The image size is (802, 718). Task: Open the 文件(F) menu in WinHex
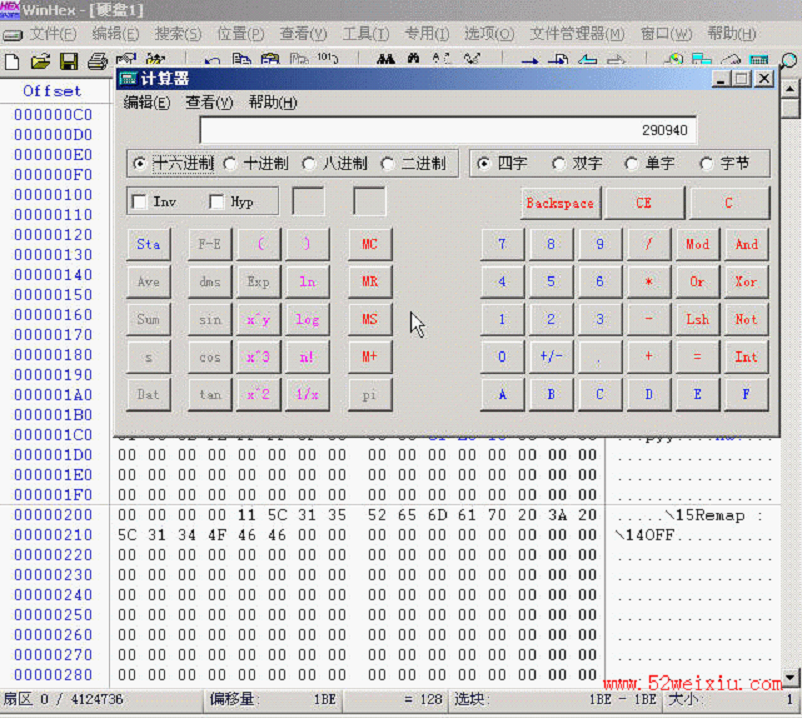[x=53, y=34]
